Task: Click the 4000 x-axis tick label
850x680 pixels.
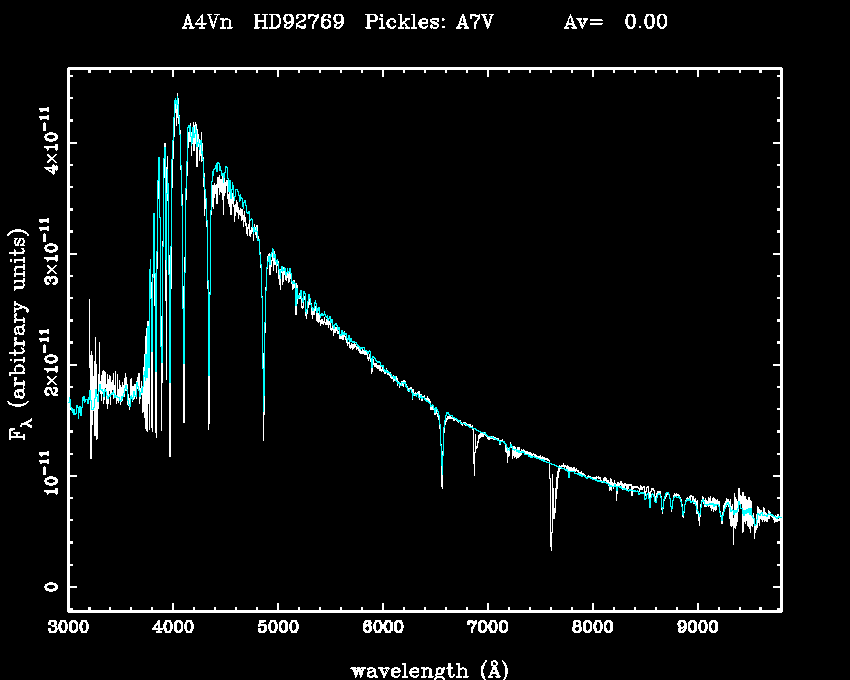Action: pos(173,629)
